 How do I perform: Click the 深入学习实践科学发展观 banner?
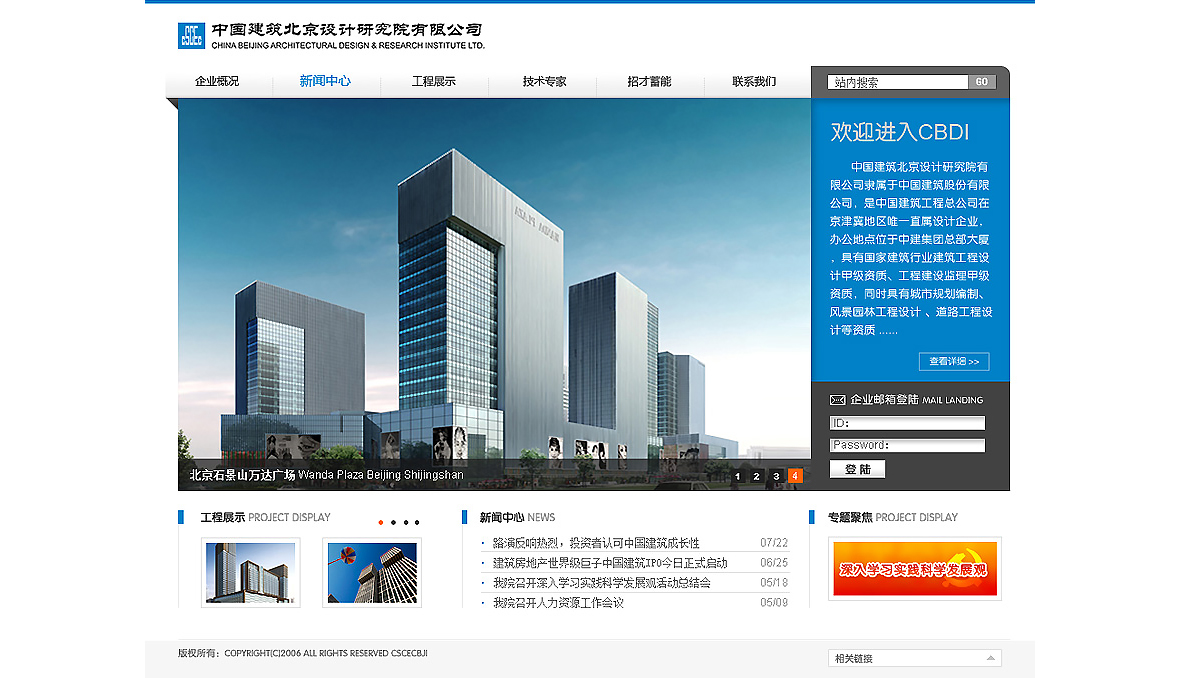coord(914,569)
